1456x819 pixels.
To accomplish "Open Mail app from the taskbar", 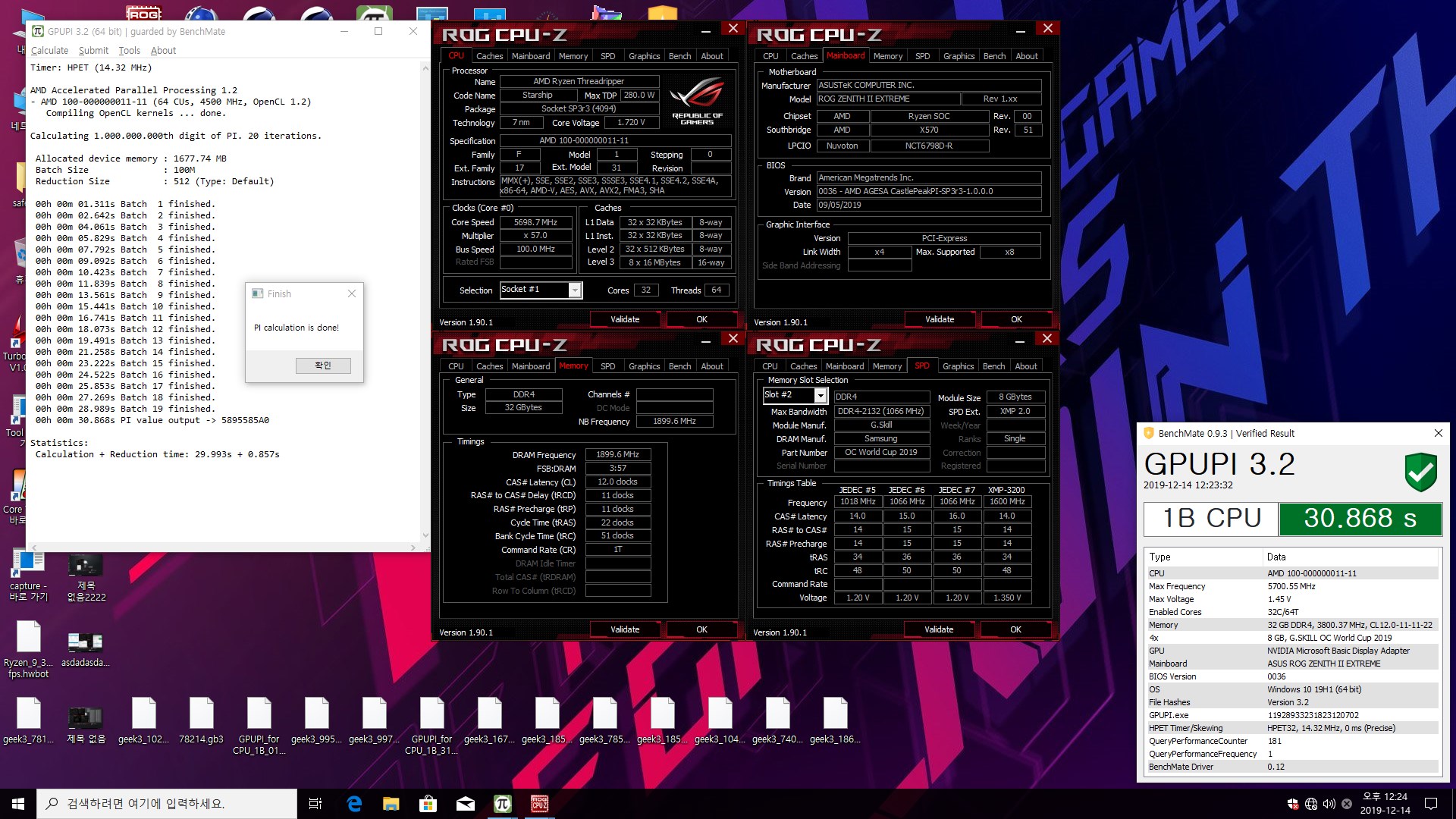I will (466, 804).
